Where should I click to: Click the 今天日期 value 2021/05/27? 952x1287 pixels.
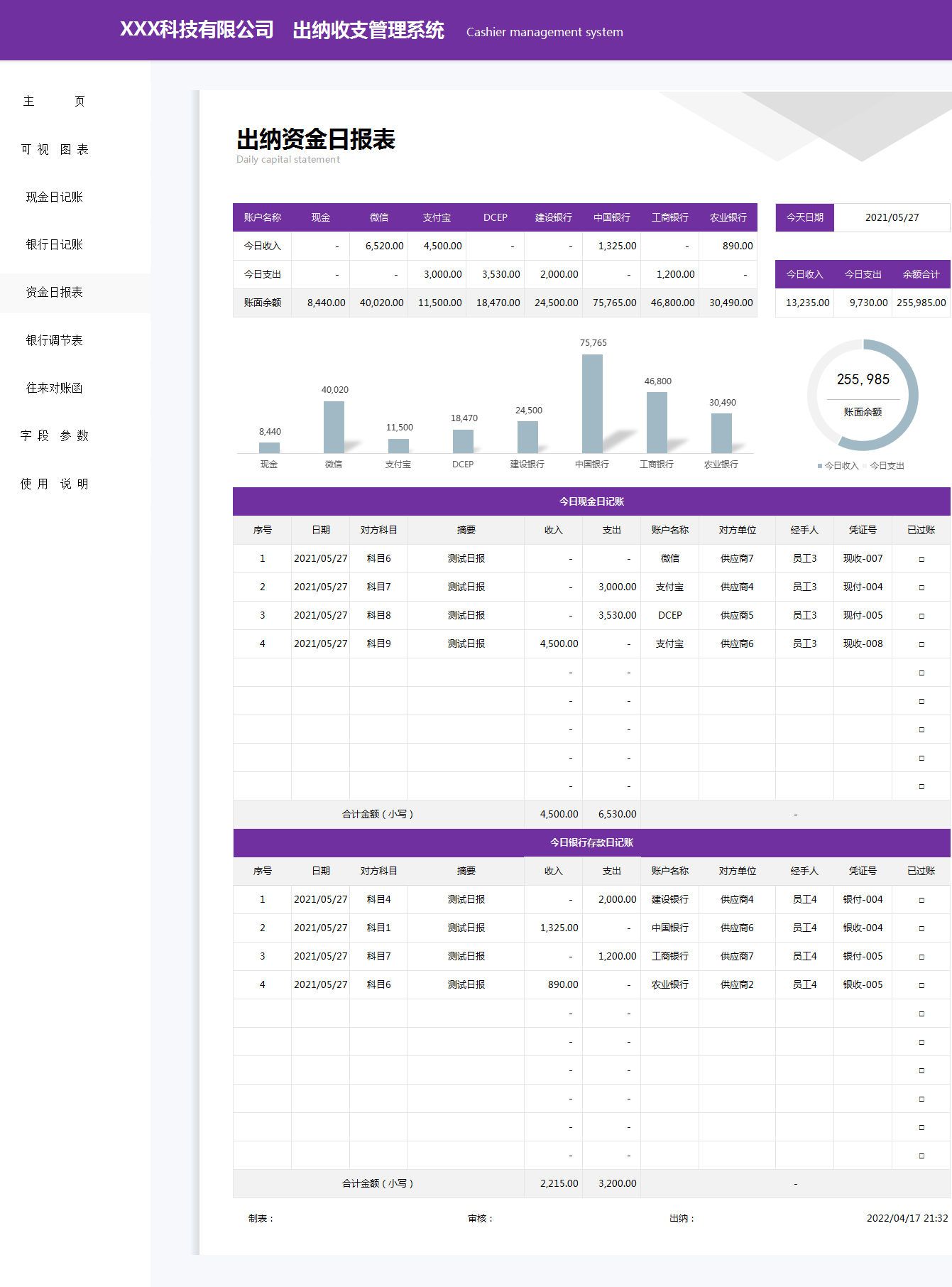[x=892, y=217]
